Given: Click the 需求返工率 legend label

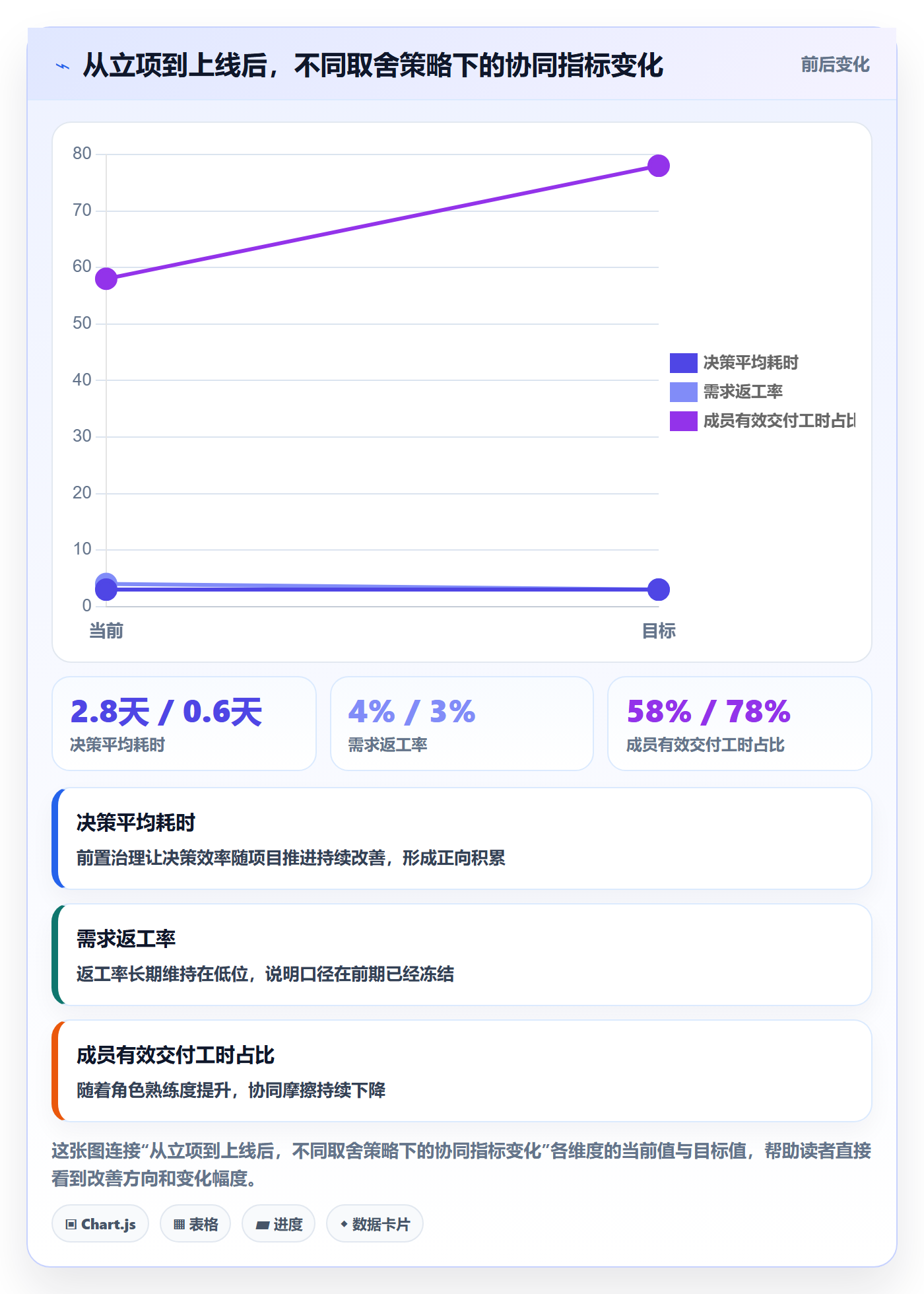Looking at the screenshot, I should pyautogui.click(x=742, y=392).
